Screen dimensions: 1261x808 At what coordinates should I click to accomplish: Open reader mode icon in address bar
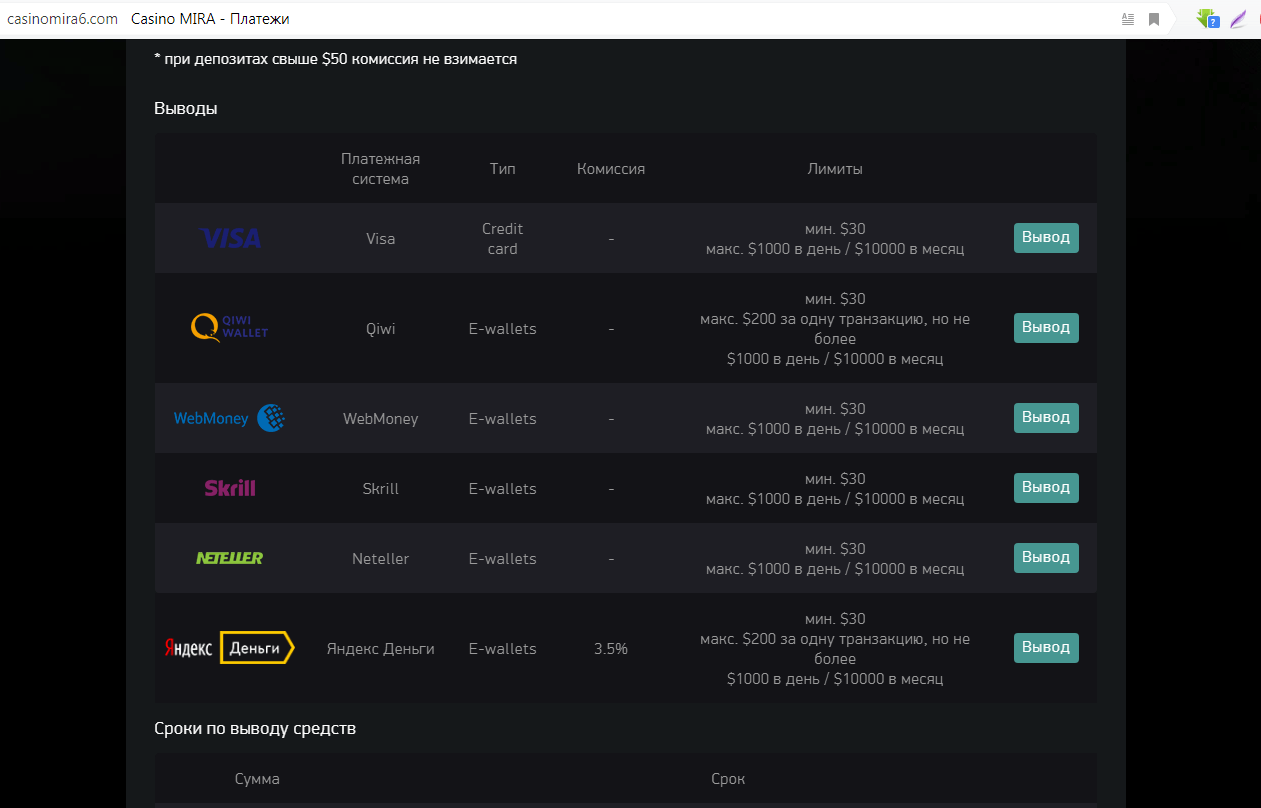tap(1128, 19)
